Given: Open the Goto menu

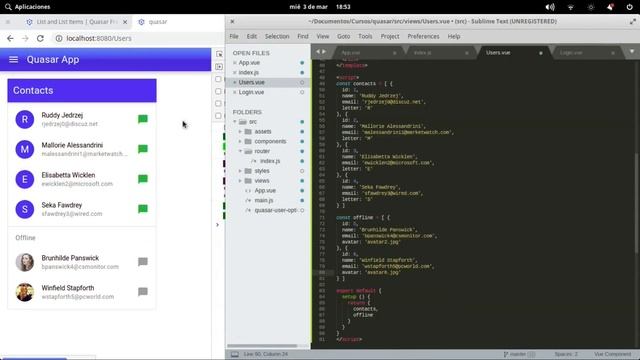Looking at the screenshot, I should click(344, 36).
